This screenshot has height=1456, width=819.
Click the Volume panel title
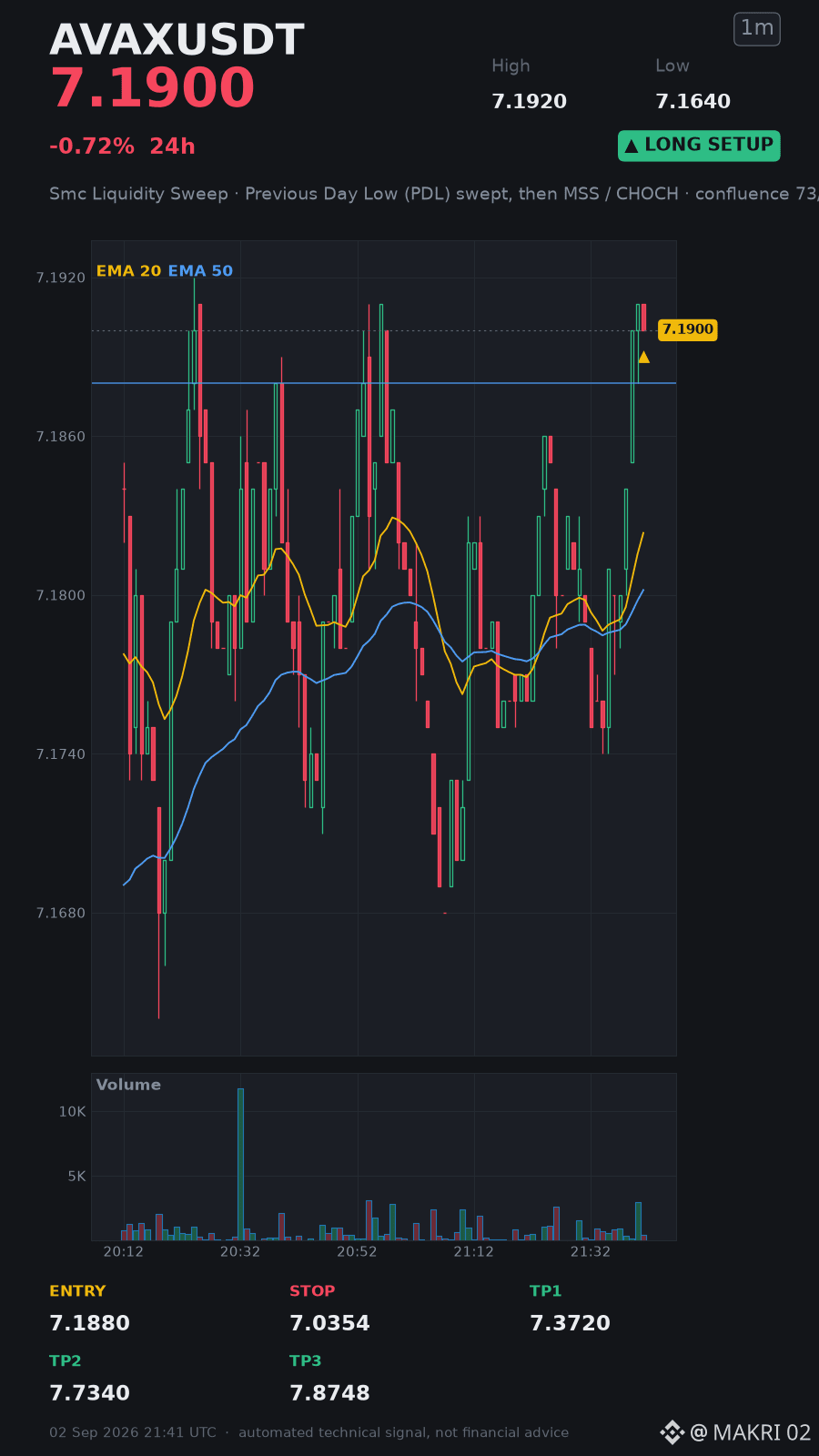coord(128,1085)
